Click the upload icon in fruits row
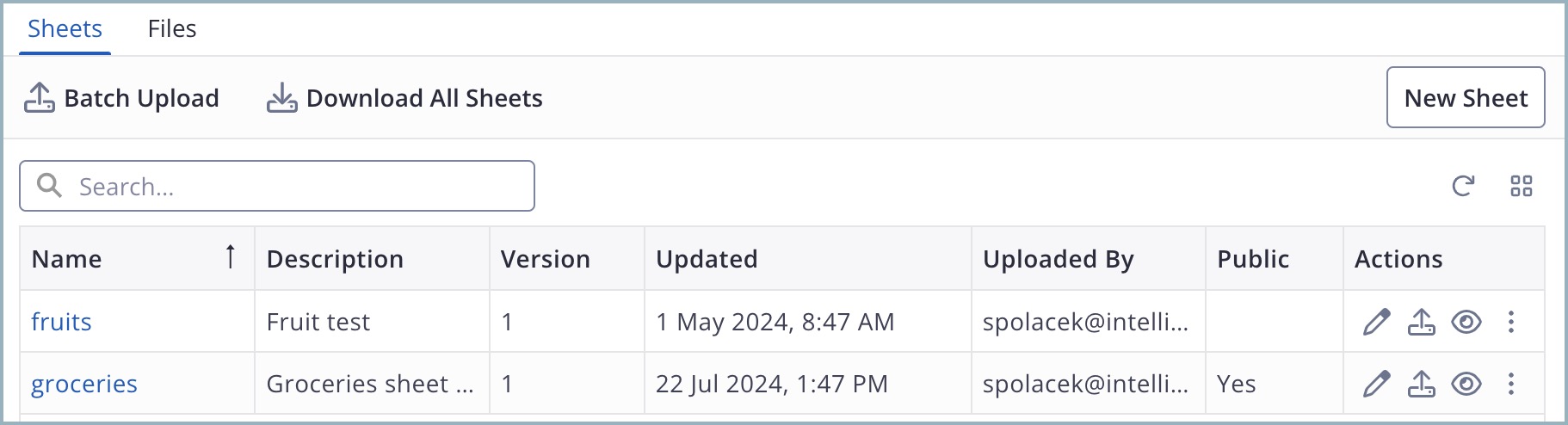1568x425 pixels. (1422, 322)
